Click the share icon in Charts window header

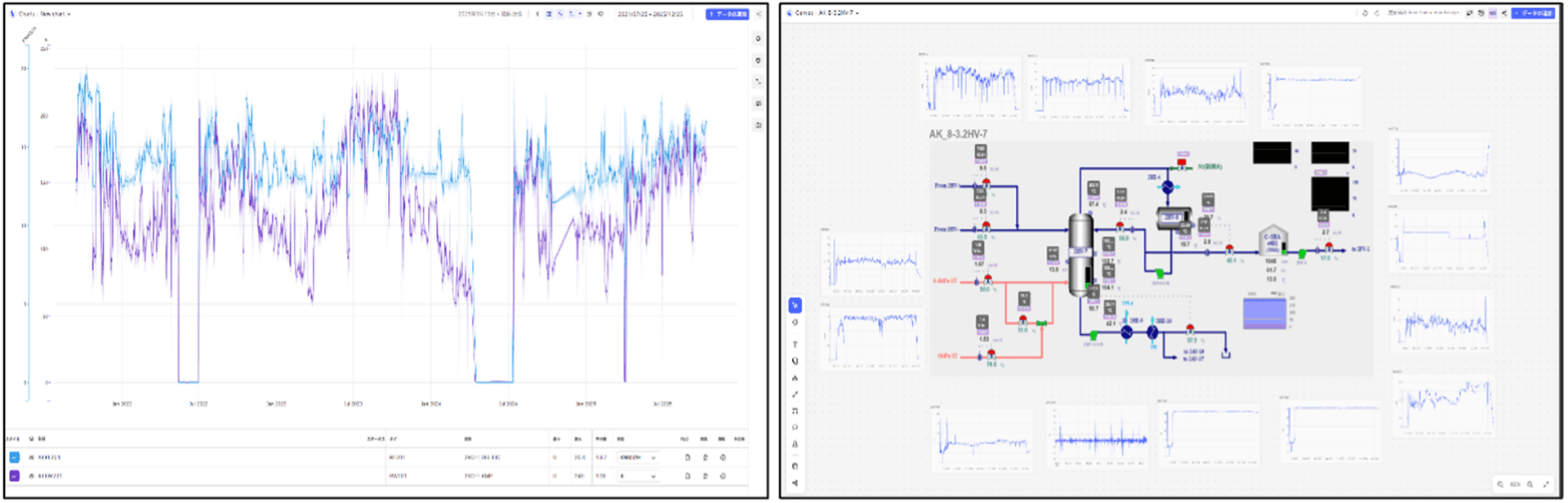pos(759,14)
